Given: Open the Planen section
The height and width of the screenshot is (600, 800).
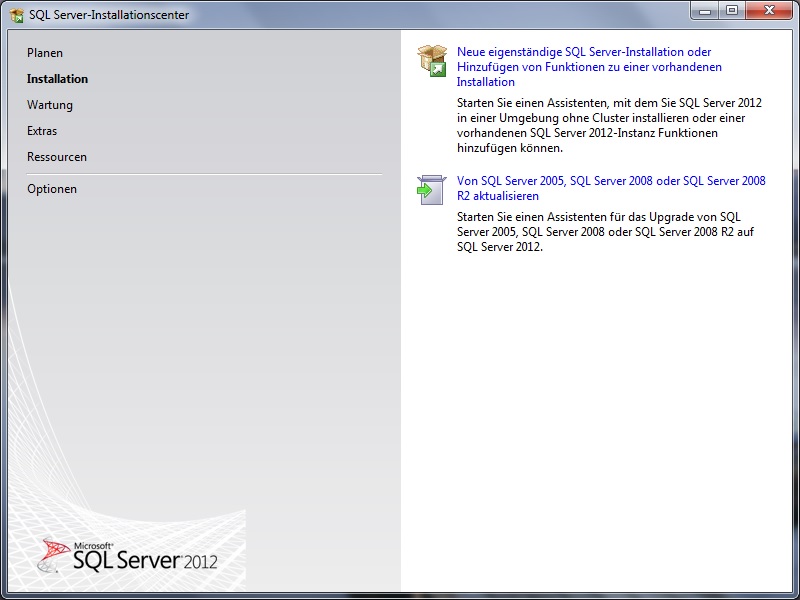Looking at the screenshot, I should pyautogui.click(x=45, y=53).
